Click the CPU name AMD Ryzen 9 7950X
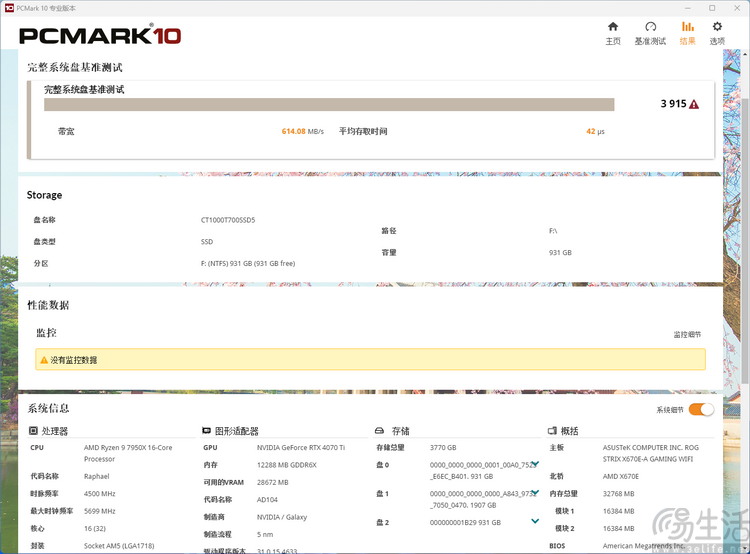 [x=128, y=453]
